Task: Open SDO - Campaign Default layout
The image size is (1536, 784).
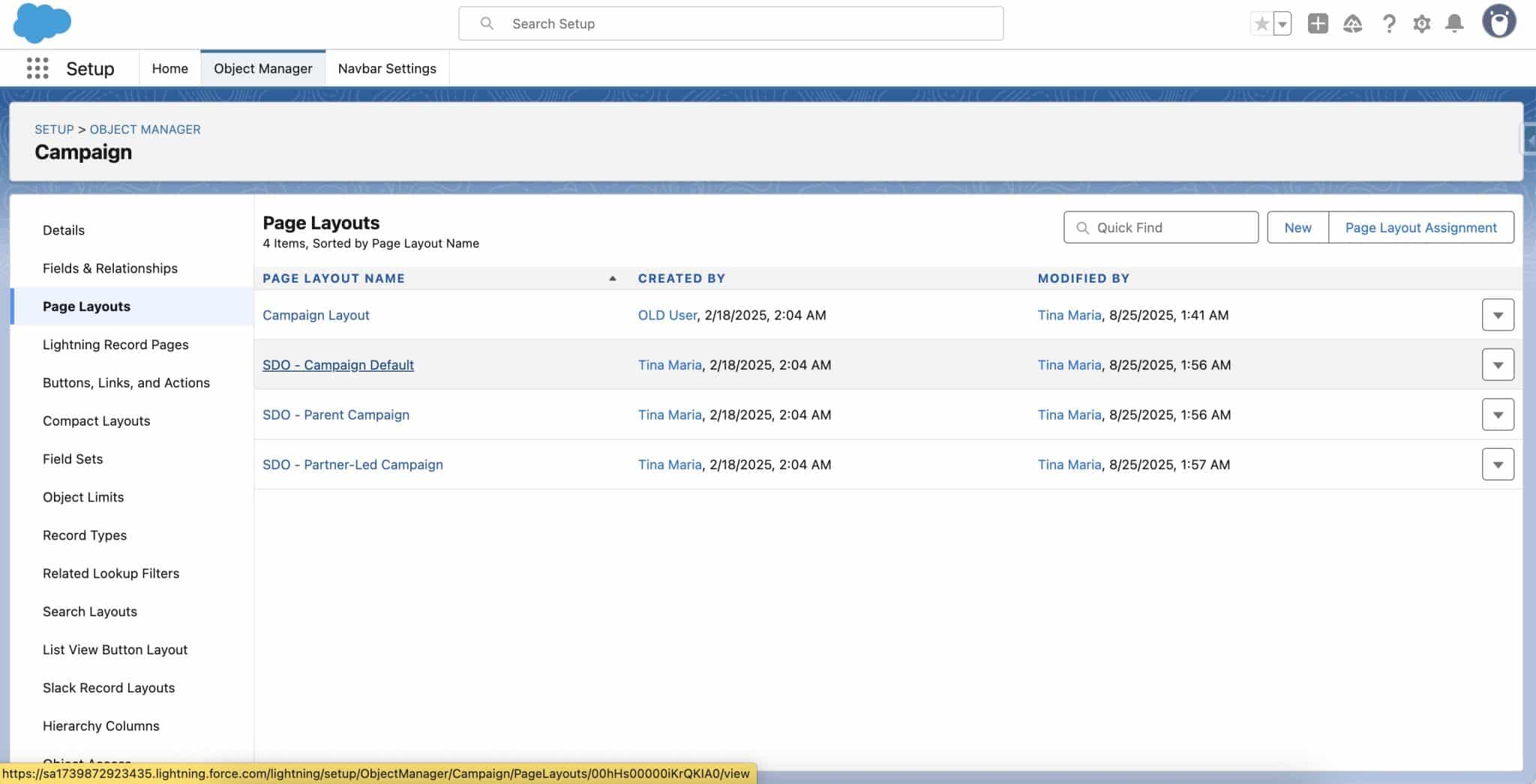Action: click(338, 365)
